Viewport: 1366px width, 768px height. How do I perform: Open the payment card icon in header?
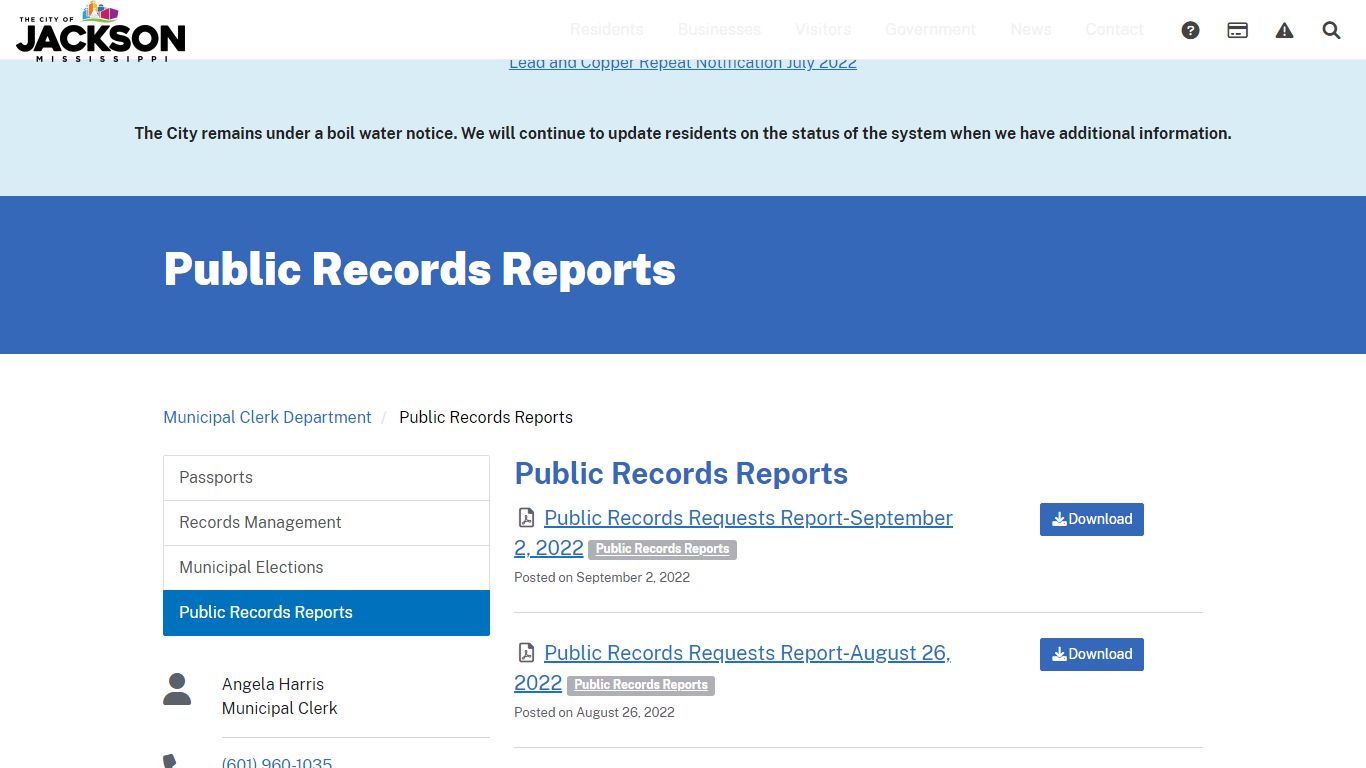click(x=1237, y=30)
